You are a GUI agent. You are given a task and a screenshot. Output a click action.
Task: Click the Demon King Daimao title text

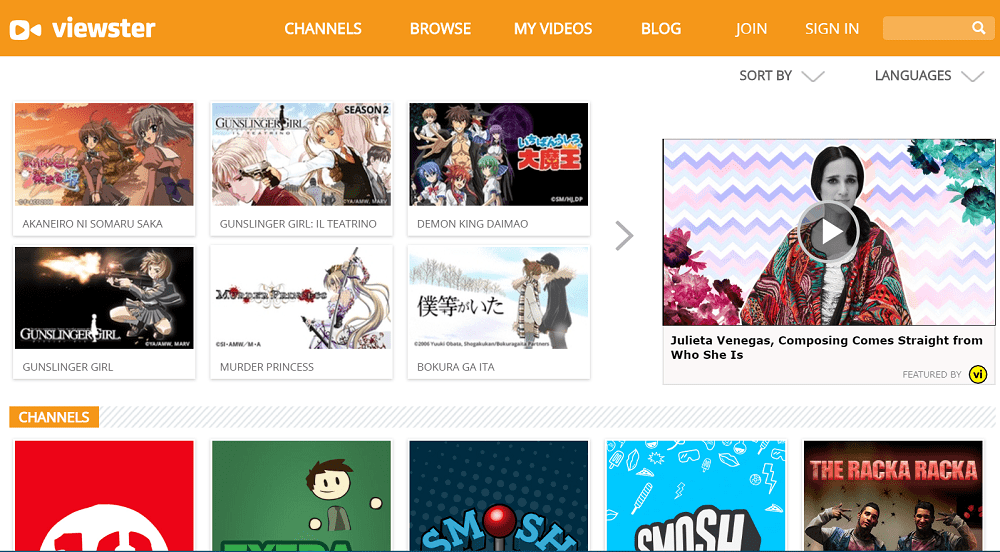[473, 224]
